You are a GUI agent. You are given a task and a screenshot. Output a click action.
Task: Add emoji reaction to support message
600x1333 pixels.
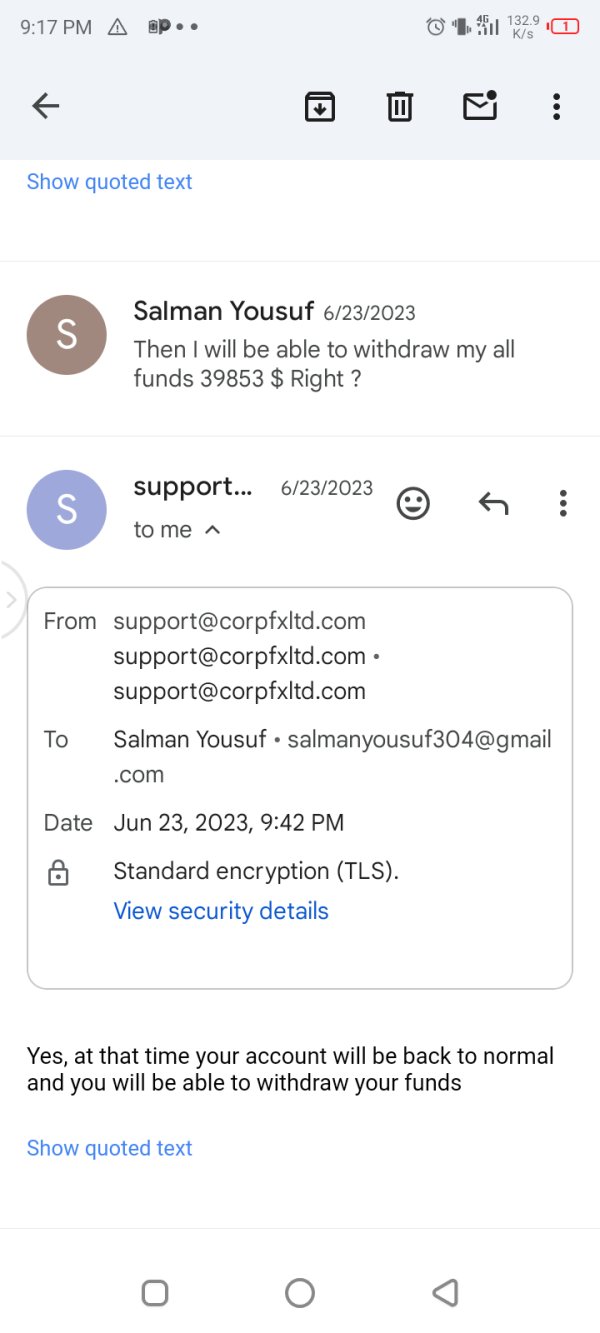(413, 503)
